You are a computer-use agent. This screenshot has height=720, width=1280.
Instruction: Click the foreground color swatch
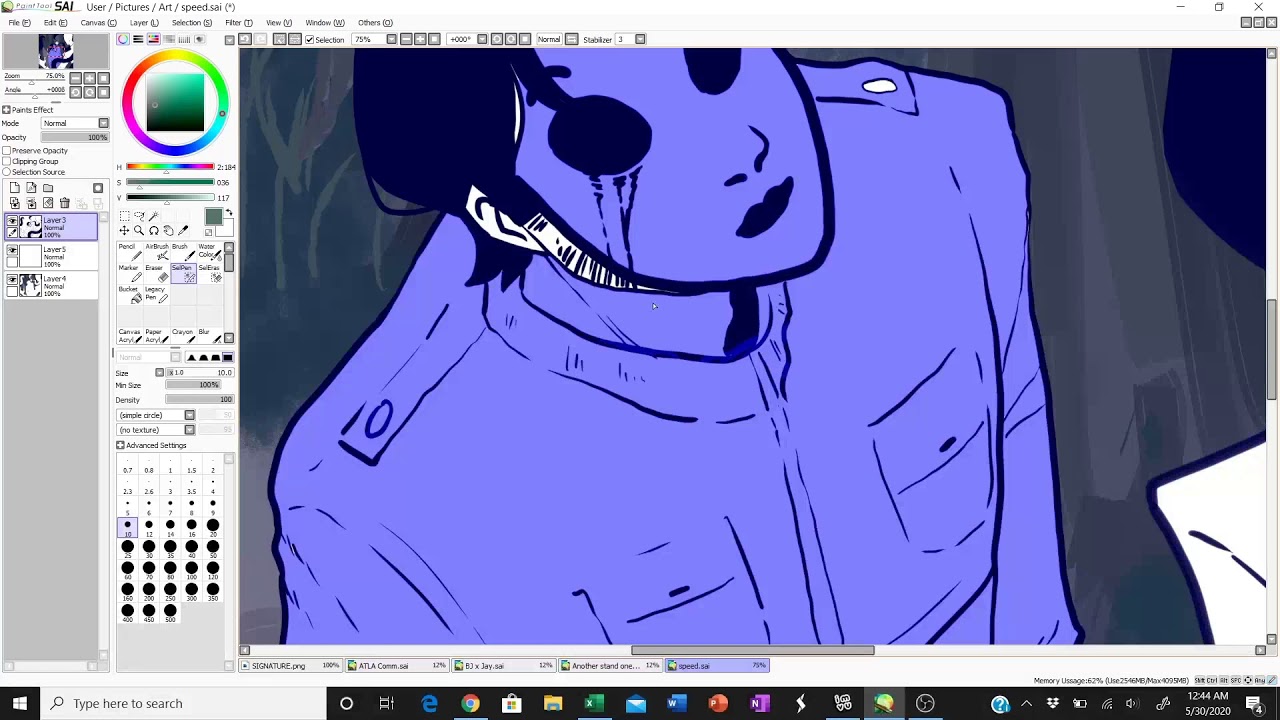[x=214, y=216]
